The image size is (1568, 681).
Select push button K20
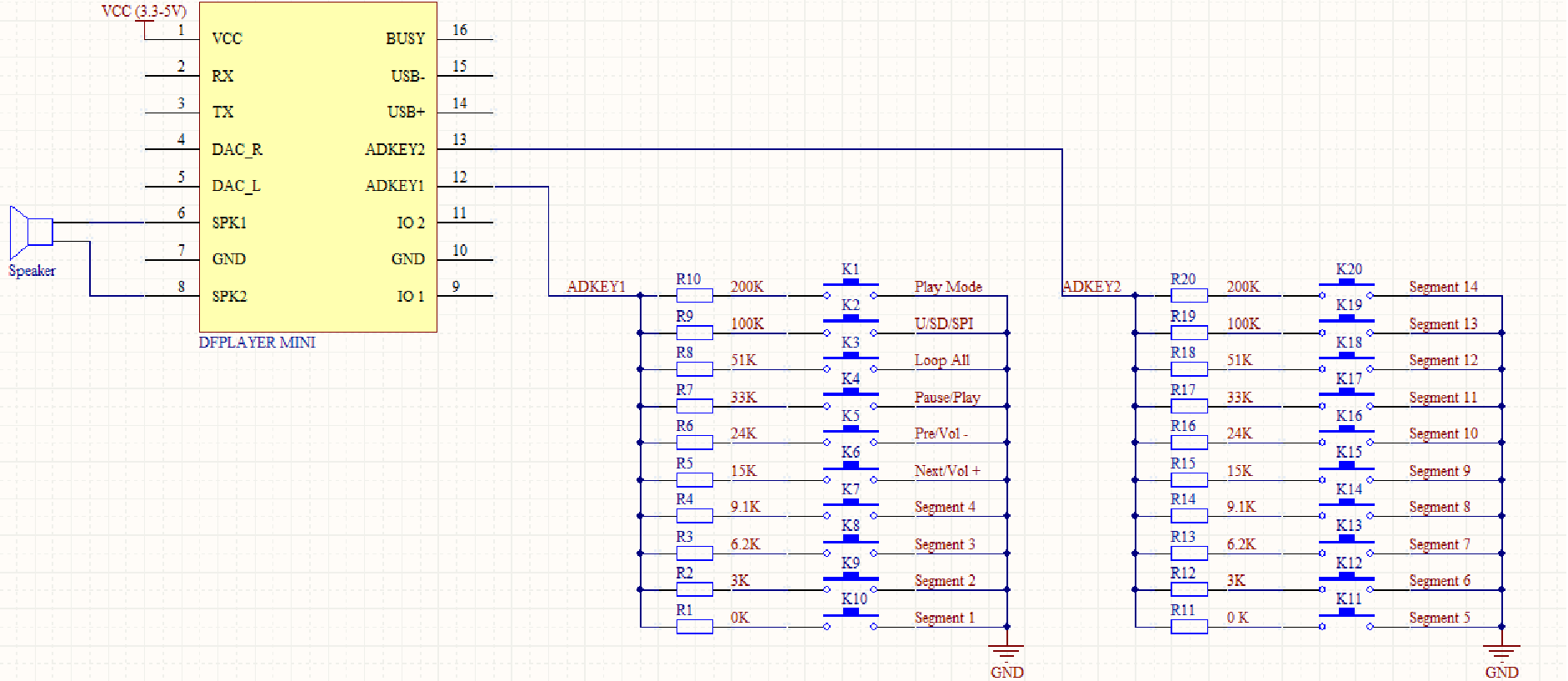tap(1346, 287)
